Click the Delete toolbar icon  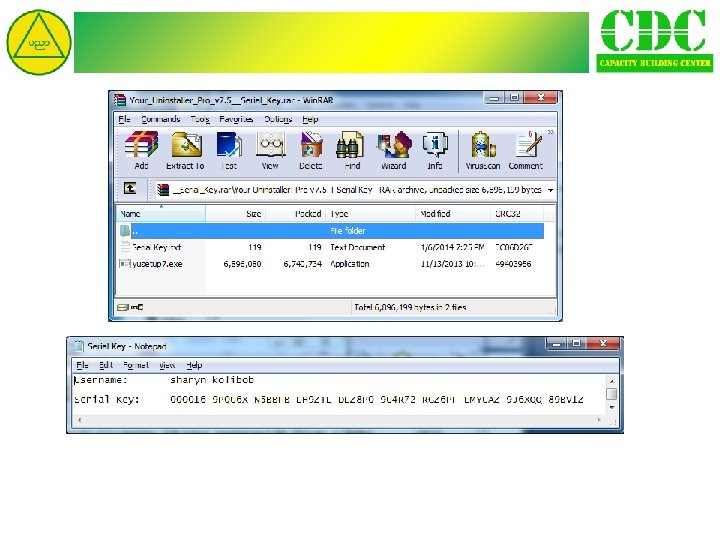pyautogui.click(x=311, y=150)
